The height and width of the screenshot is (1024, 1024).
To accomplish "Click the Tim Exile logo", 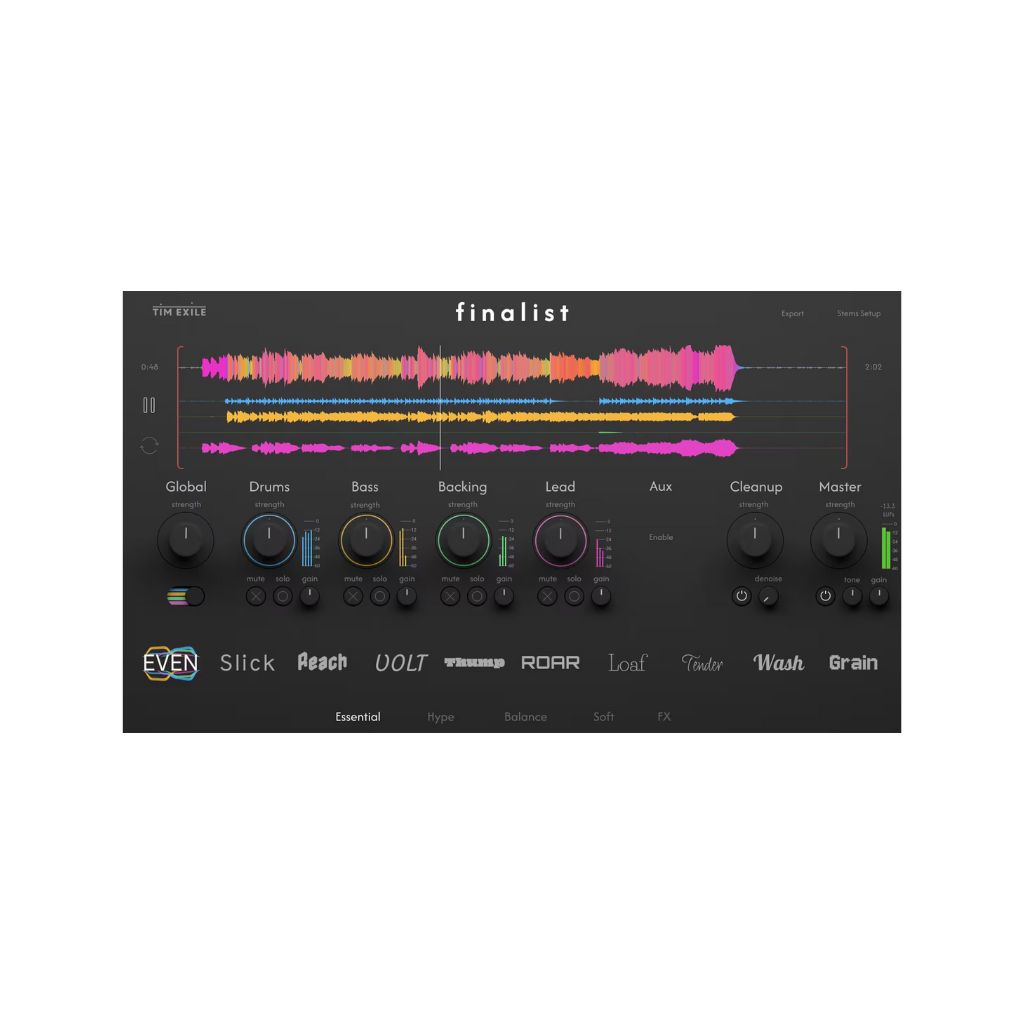I will click(179, 311).
